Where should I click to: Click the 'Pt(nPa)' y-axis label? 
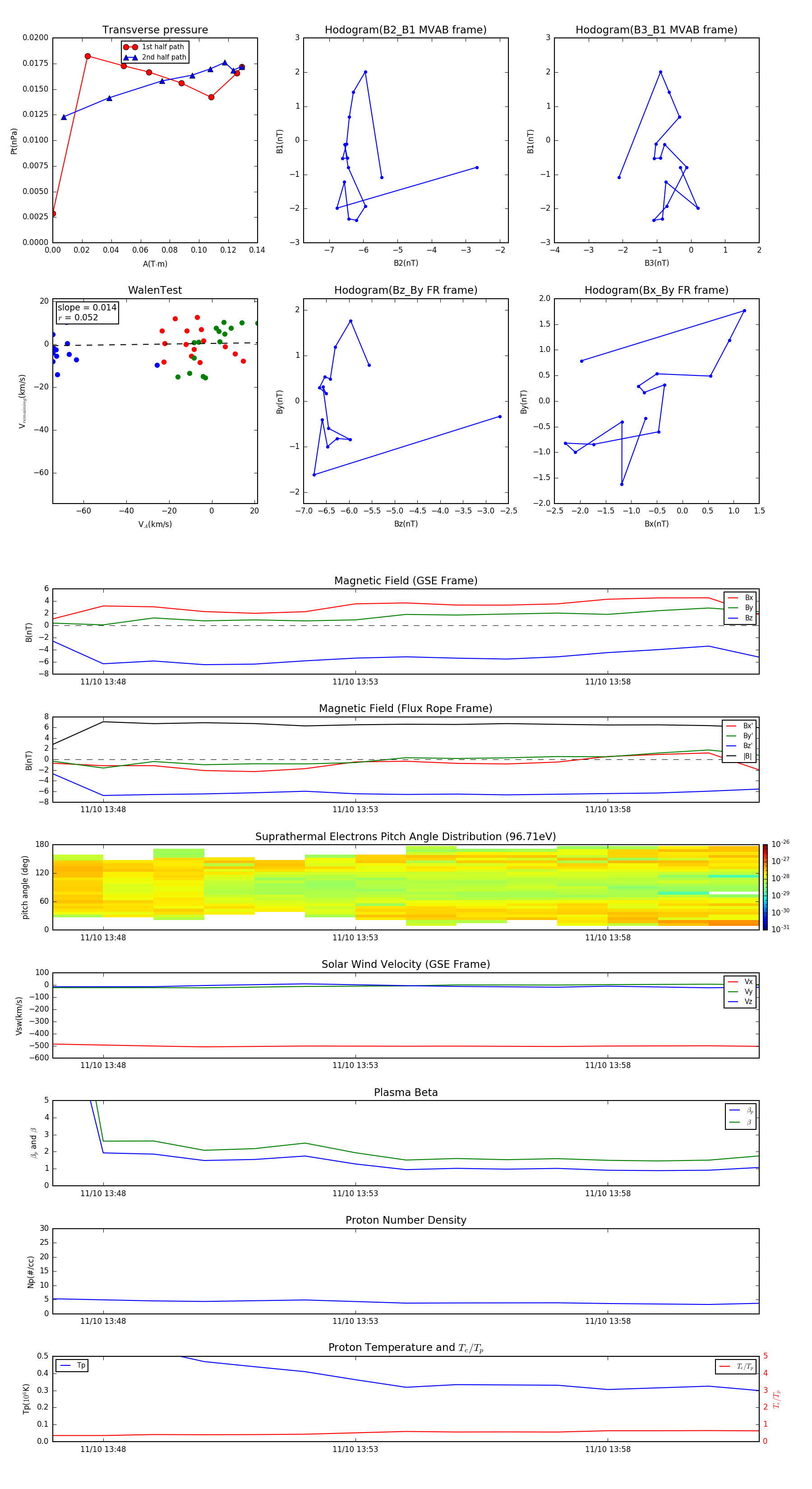(14, 140)
